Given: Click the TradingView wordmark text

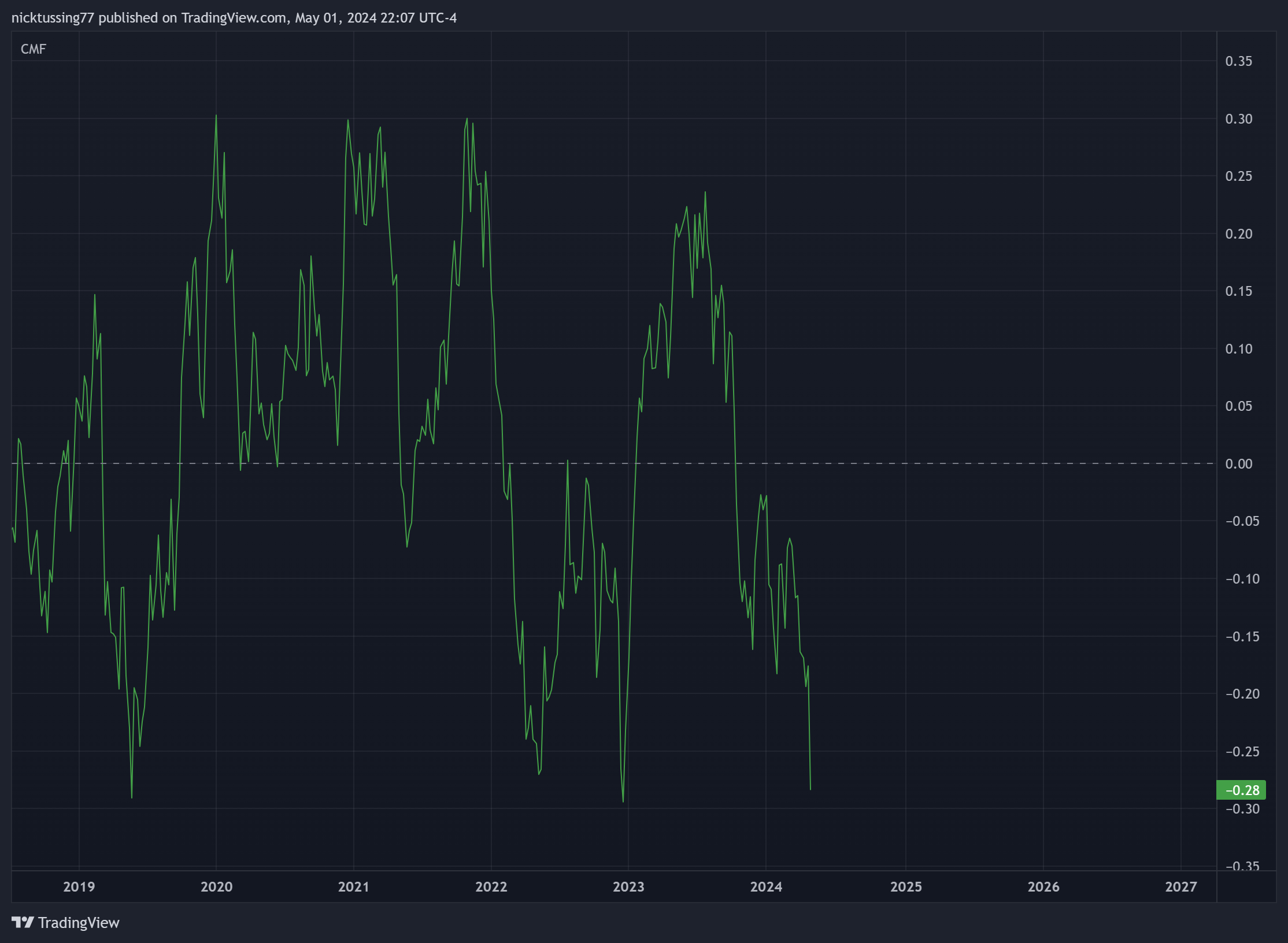Looking at the screenshot, I should point(79,923).
